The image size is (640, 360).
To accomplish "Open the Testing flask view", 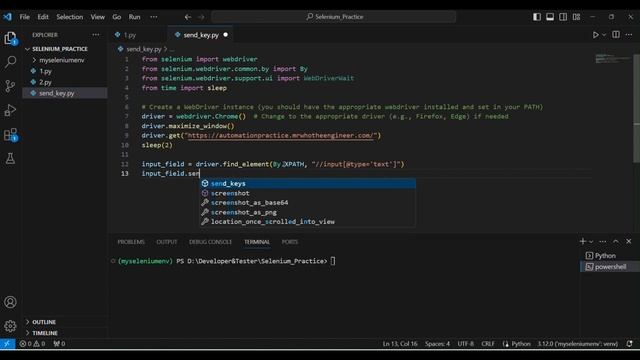I will point(10,158).
